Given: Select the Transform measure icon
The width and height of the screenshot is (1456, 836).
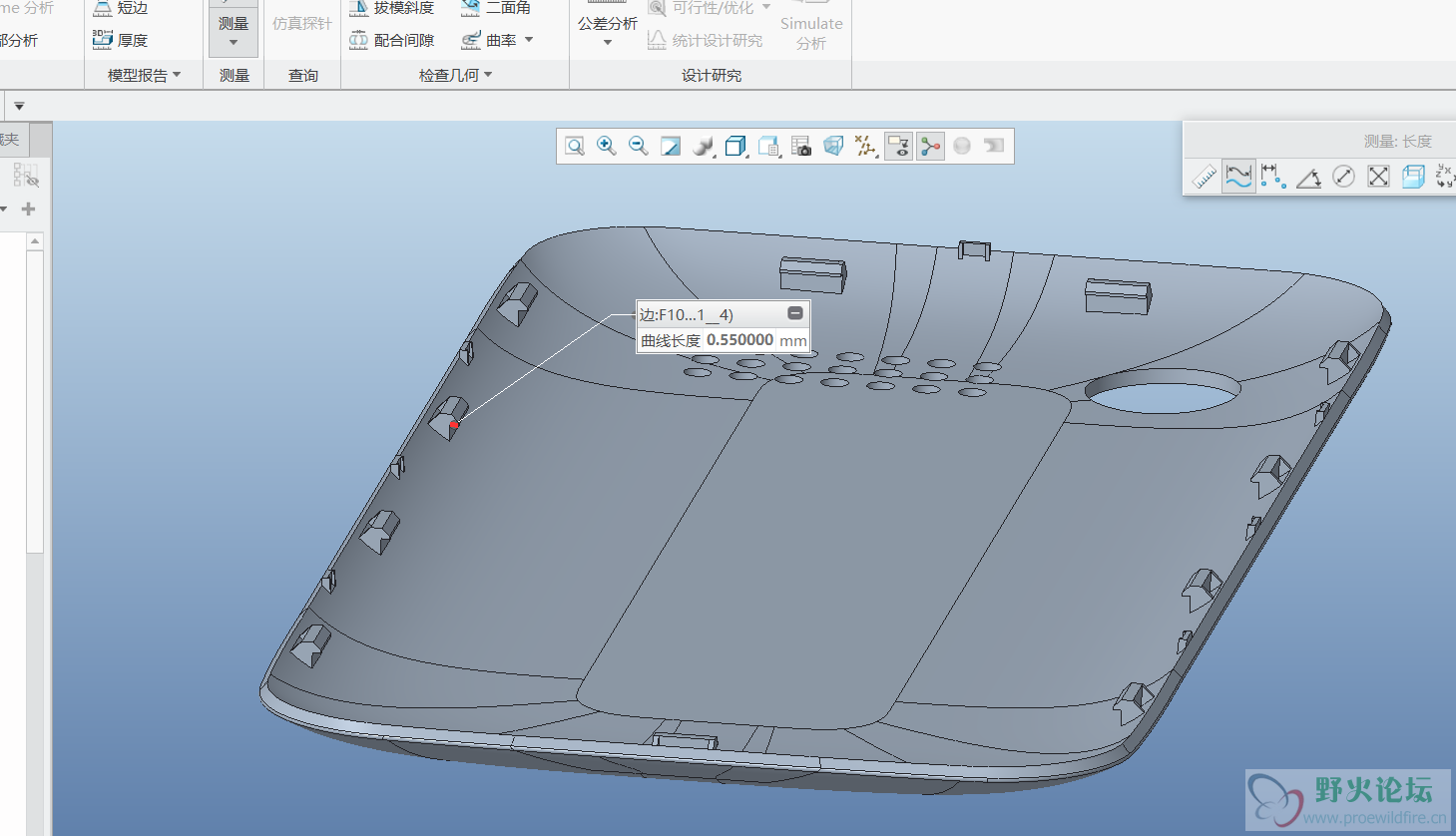Looking at the screenshot, I should coord(1445,177).
